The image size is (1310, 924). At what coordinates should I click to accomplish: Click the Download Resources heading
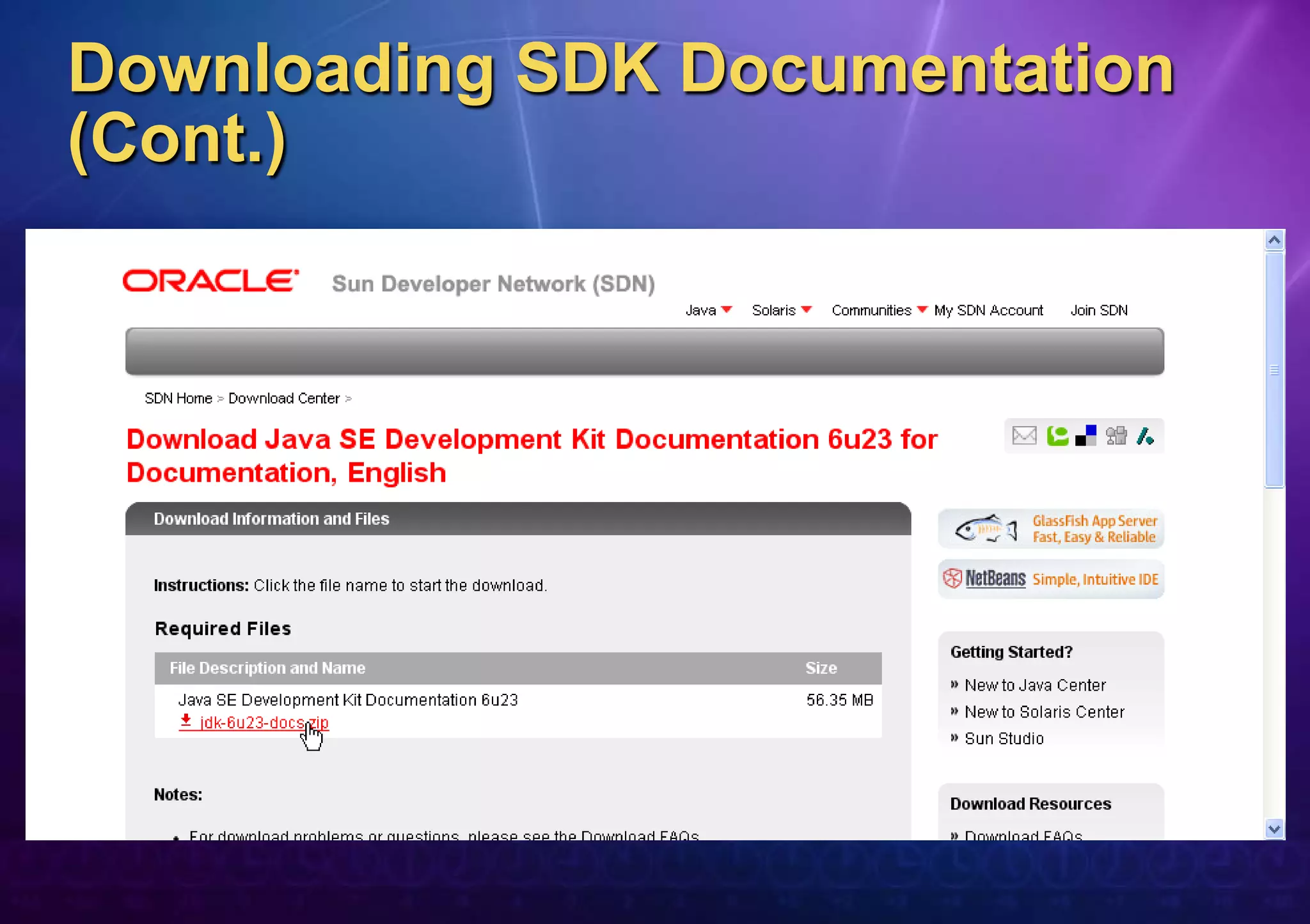tap(1030, 804)
